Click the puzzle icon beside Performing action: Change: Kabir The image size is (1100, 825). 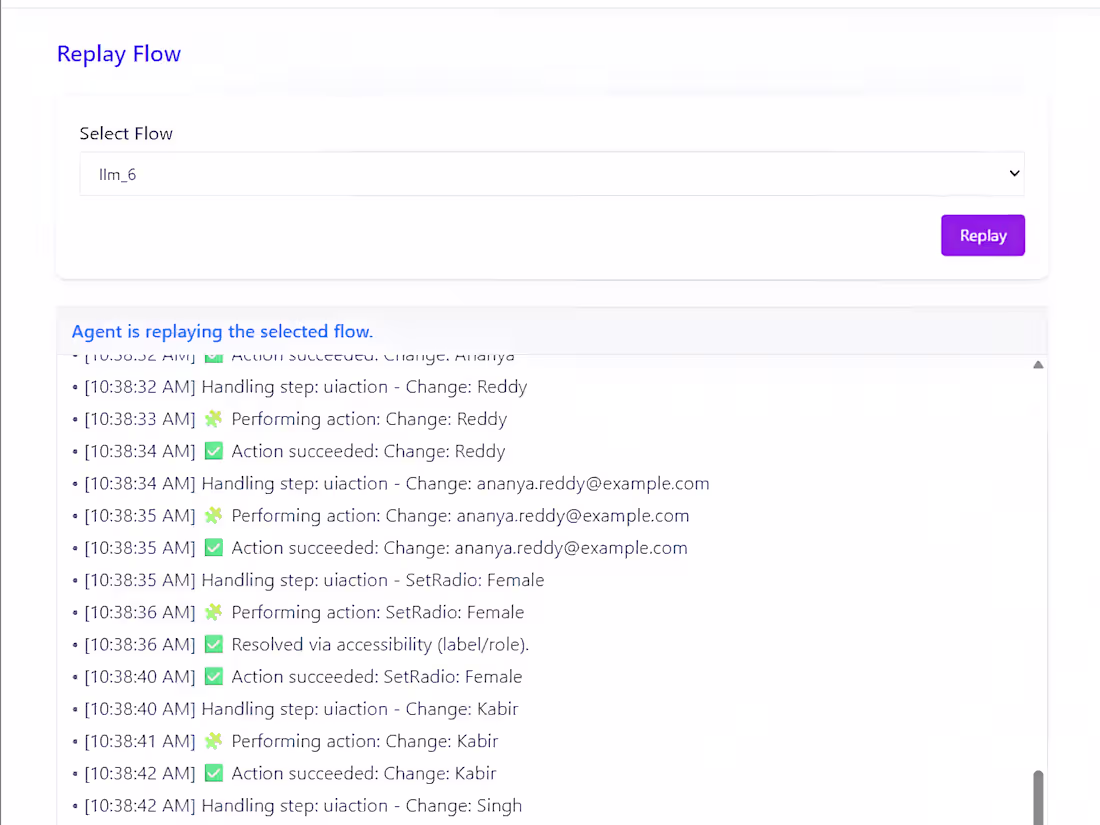click(213, 740)
